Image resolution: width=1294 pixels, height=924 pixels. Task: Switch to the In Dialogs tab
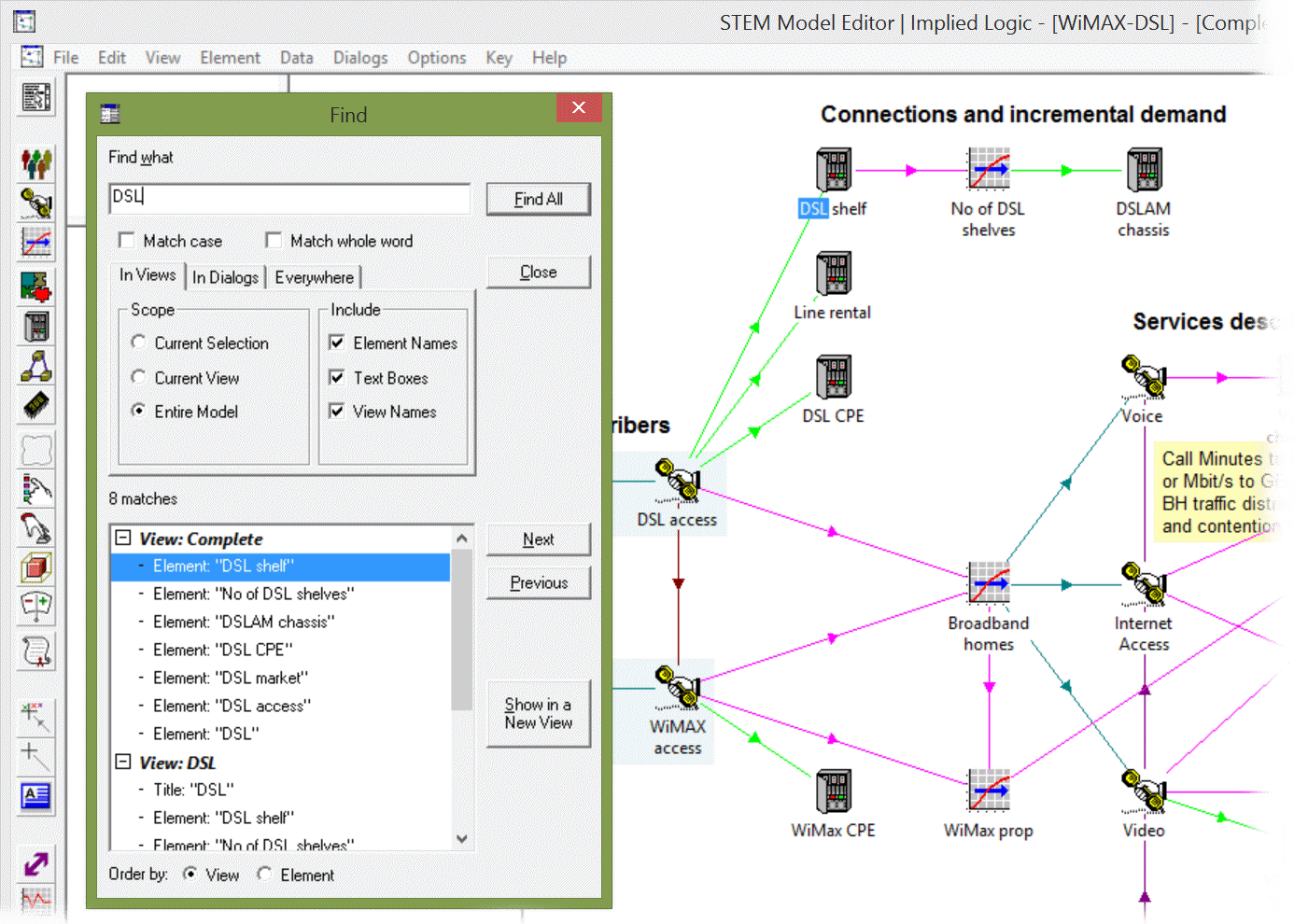225,277
